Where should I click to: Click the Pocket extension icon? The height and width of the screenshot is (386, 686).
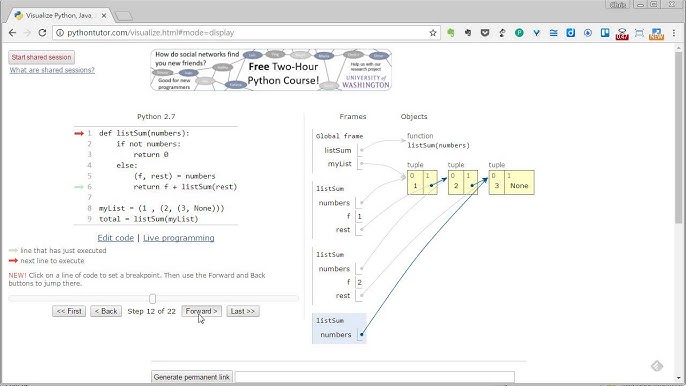pyautogui.click(x=485, y=33)
